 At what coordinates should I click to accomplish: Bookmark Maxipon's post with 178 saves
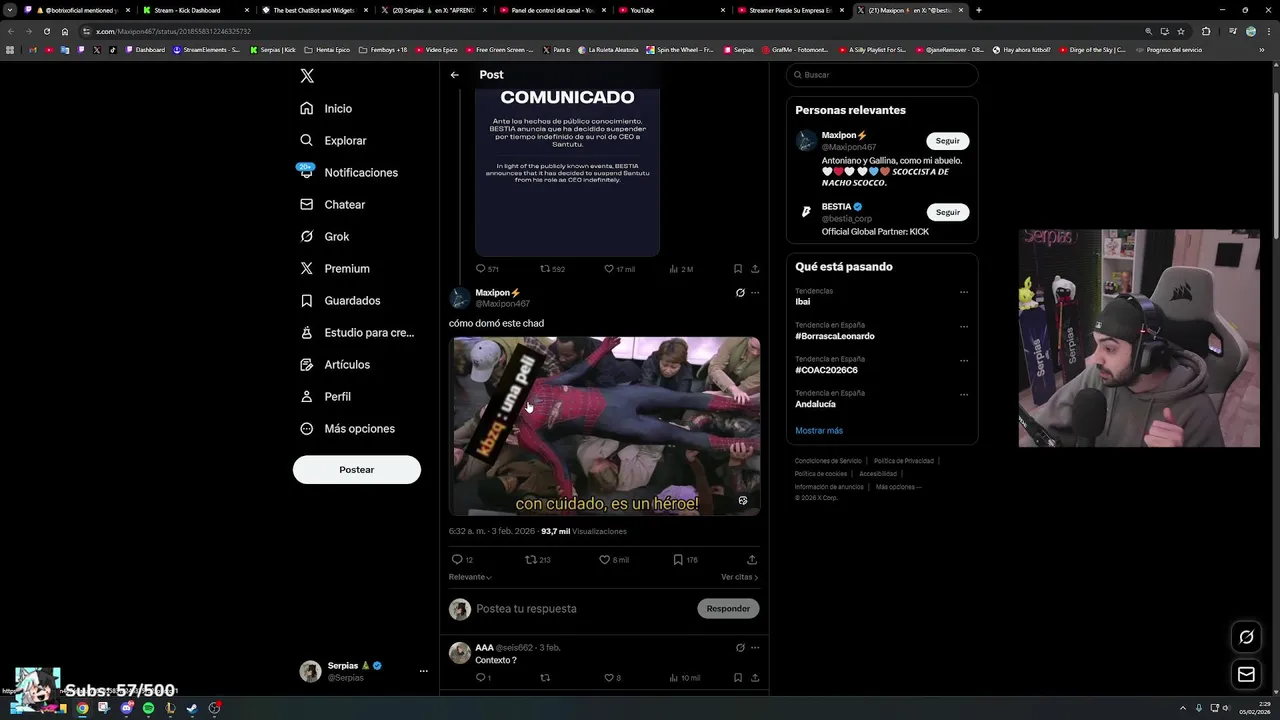(678, 559)
